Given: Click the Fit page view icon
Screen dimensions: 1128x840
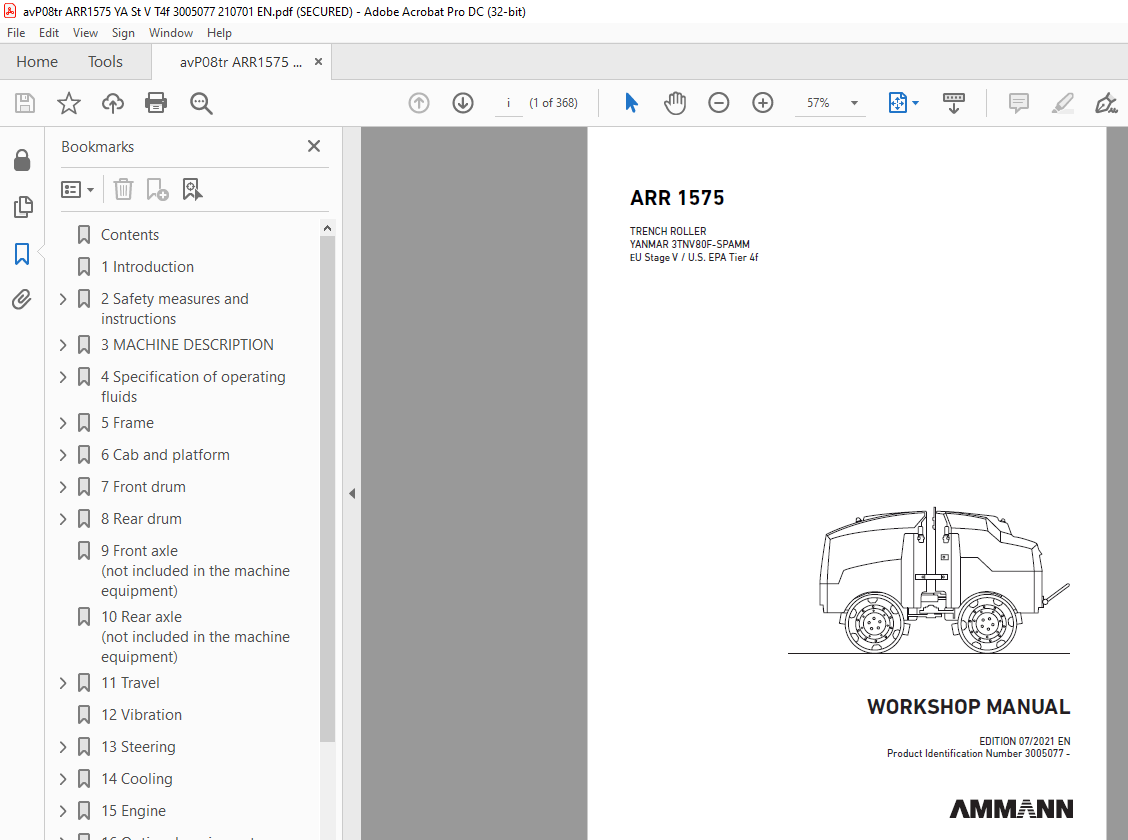Looking at the screenshot, I should click(x=898, y=103).
